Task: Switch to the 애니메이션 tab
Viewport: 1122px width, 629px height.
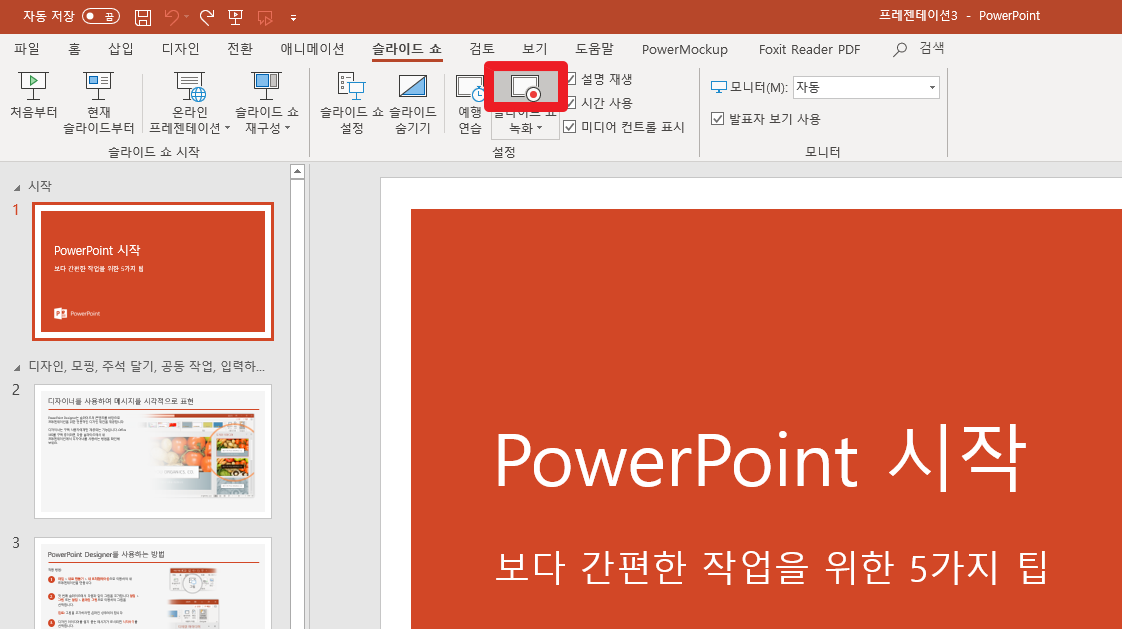Action: point(312,49)
